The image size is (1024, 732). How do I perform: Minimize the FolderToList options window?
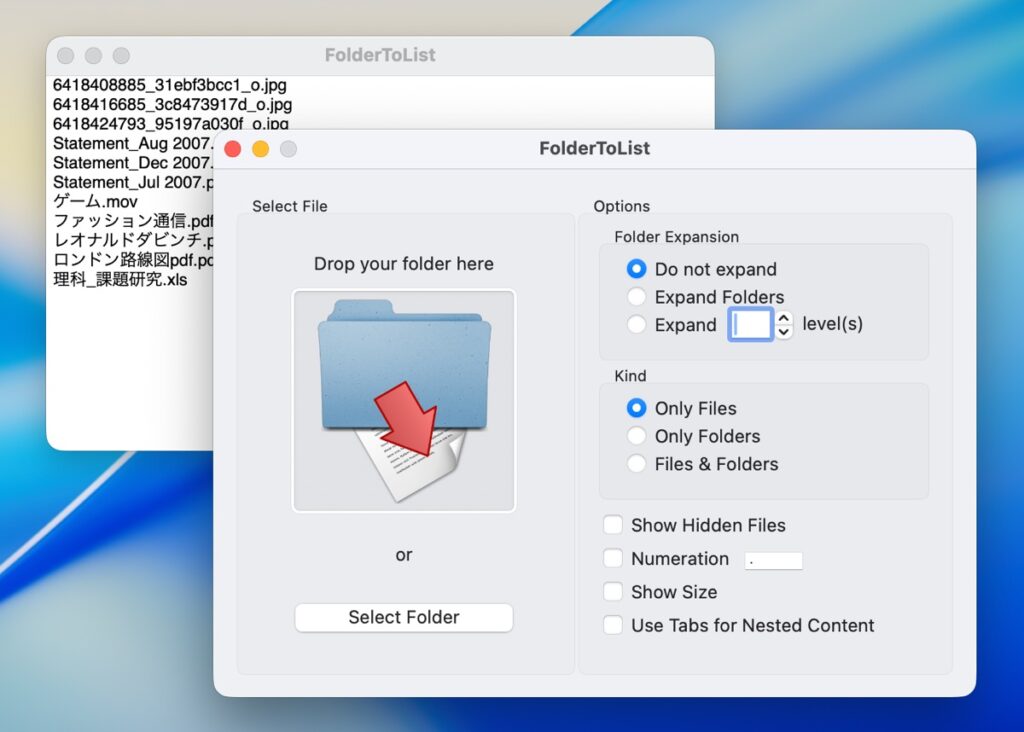[260, 149]
